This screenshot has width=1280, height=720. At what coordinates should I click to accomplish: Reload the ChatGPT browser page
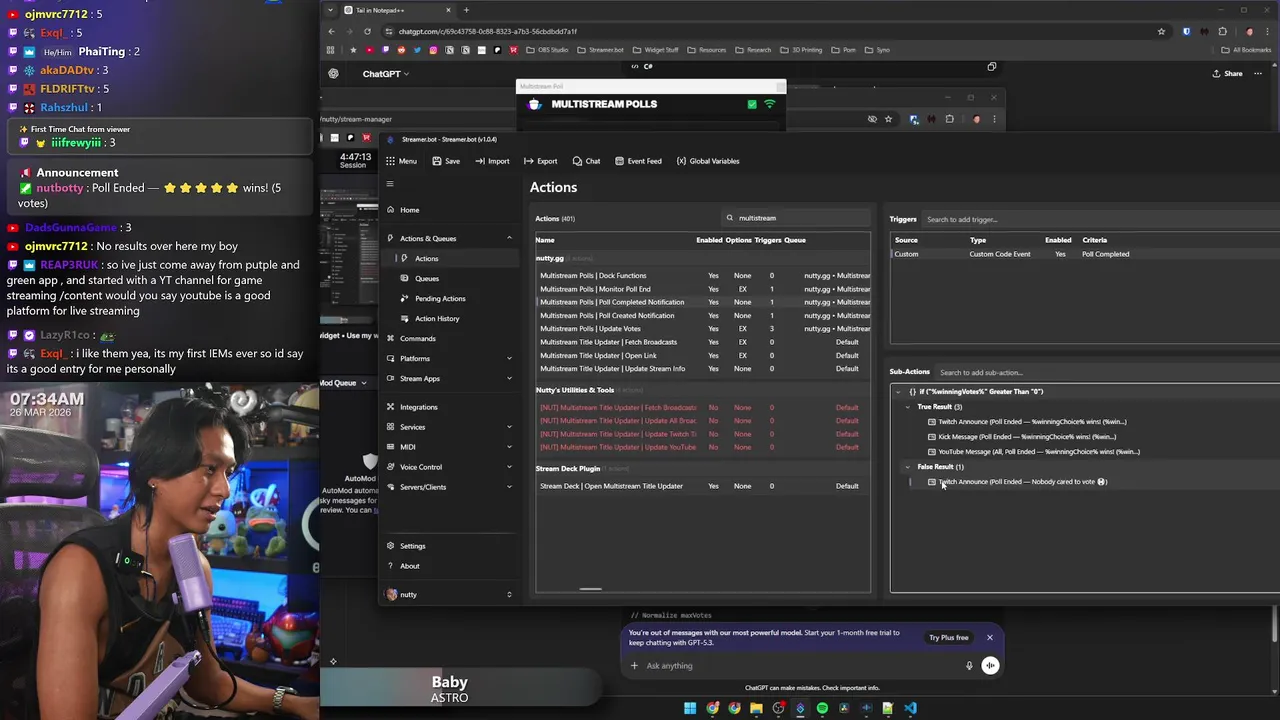click(367, 31)
